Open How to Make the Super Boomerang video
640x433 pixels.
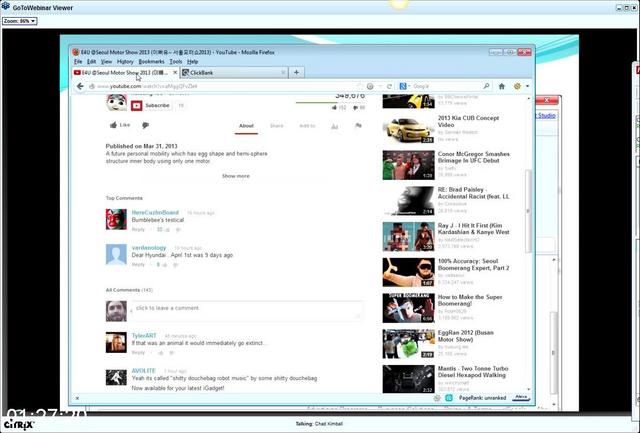(470, 300)
